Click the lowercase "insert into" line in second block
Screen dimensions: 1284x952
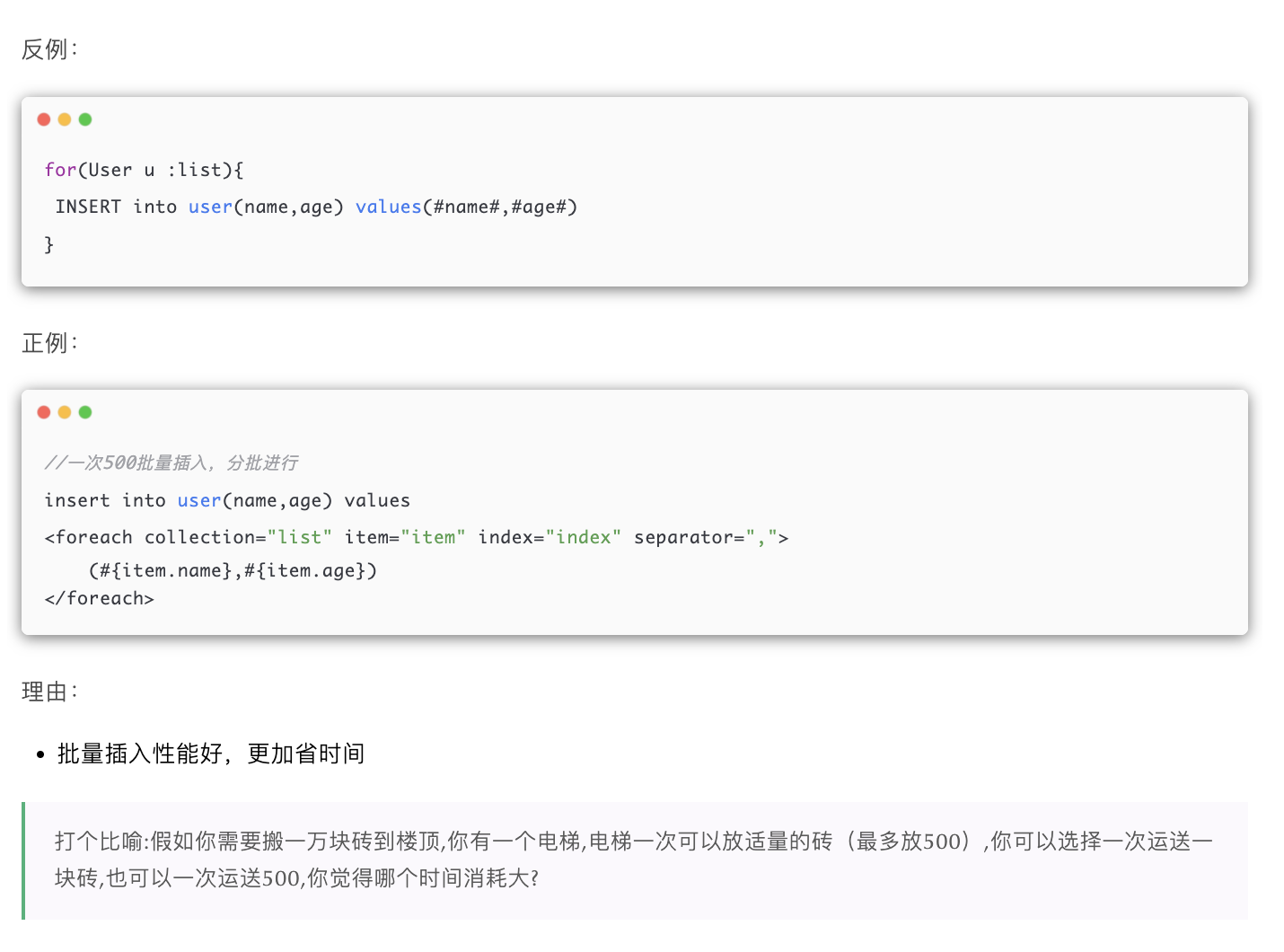tap(104, 500)
